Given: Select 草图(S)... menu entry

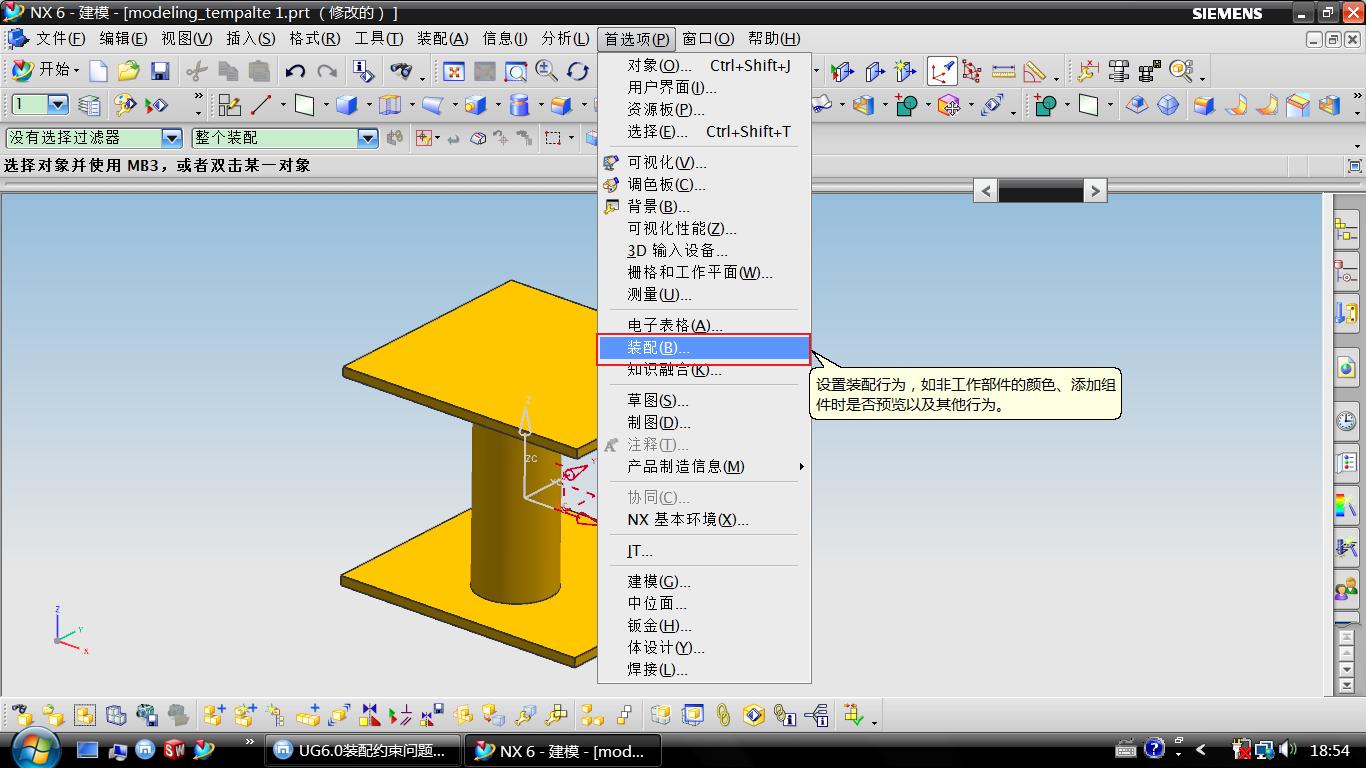Looking at the screenshot, I should 704,401.
